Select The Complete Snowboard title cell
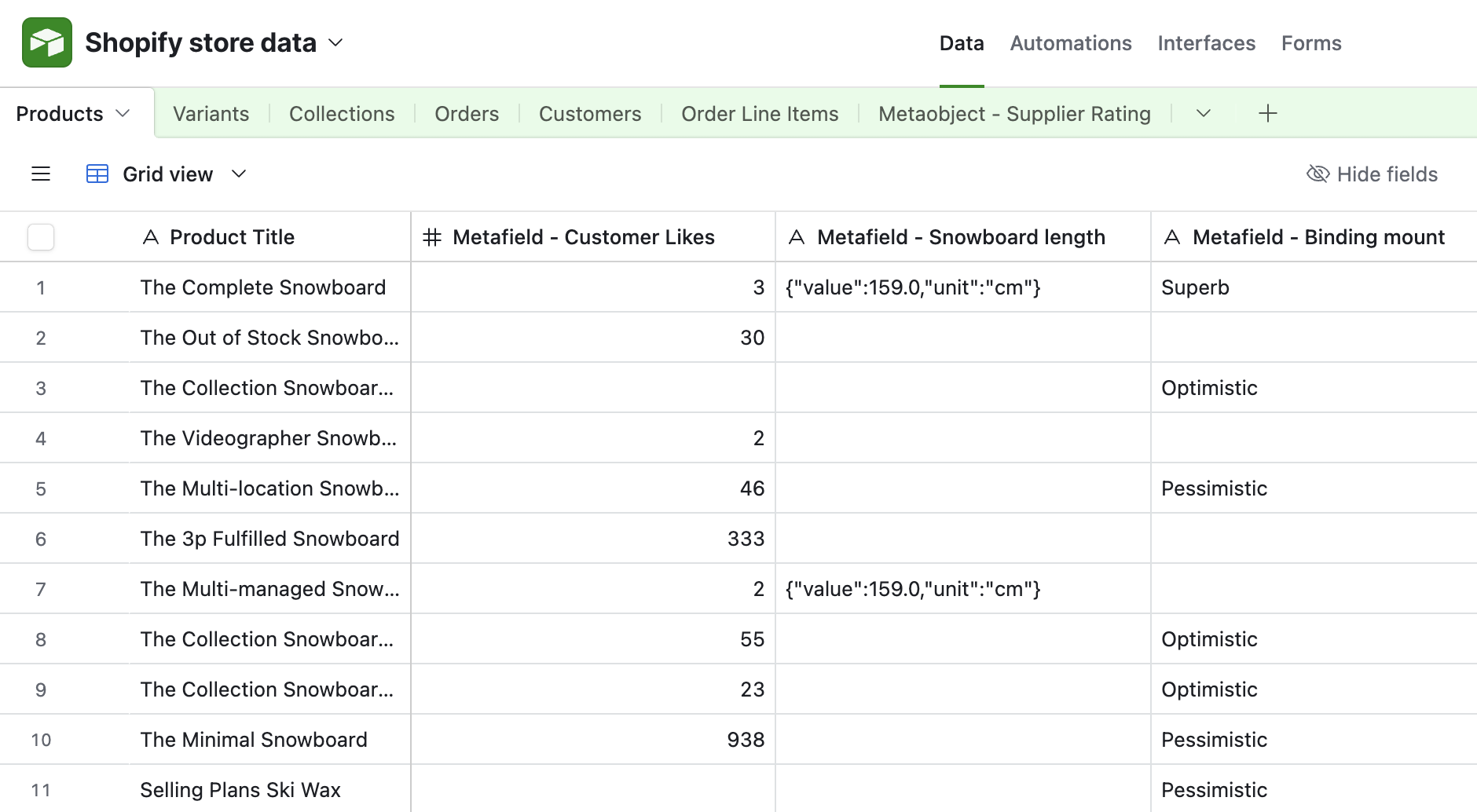The height and width of the screenshot is (812, 1477). coord(263,287)
